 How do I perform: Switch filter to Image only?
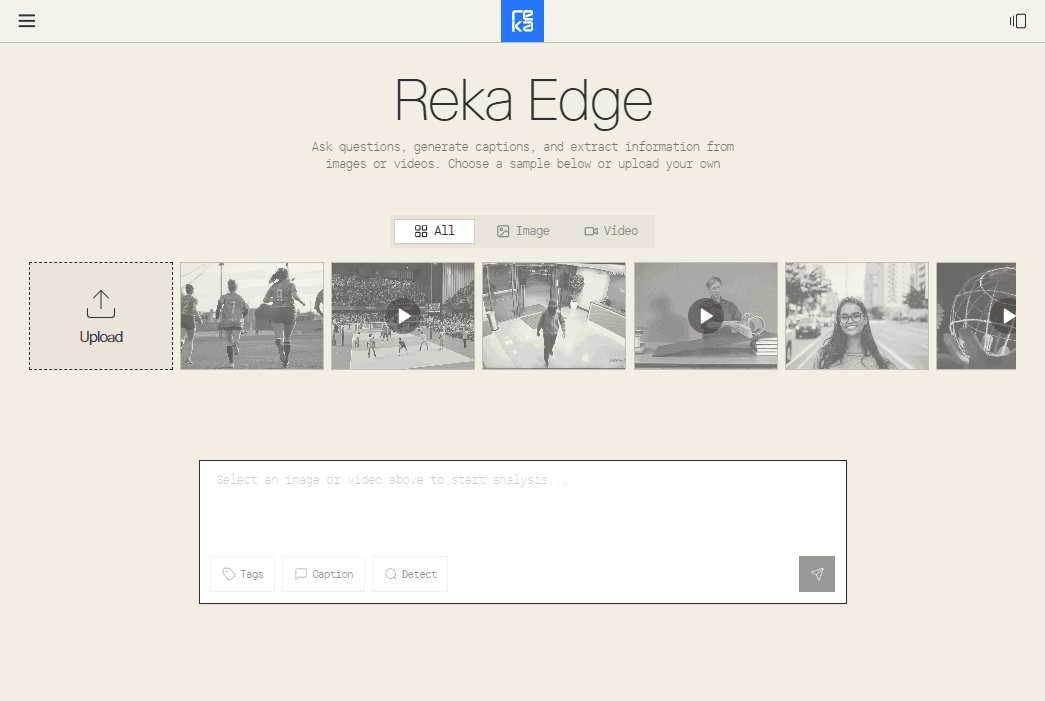[x=522, y=230]
